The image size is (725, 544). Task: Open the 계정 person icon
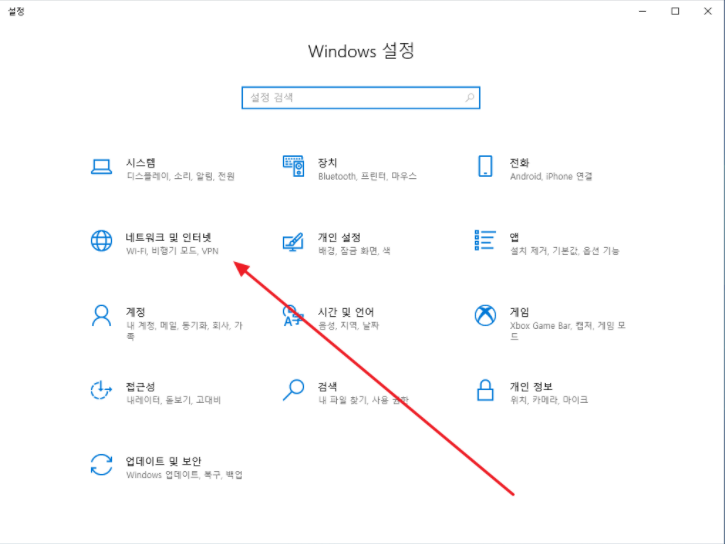101,316
